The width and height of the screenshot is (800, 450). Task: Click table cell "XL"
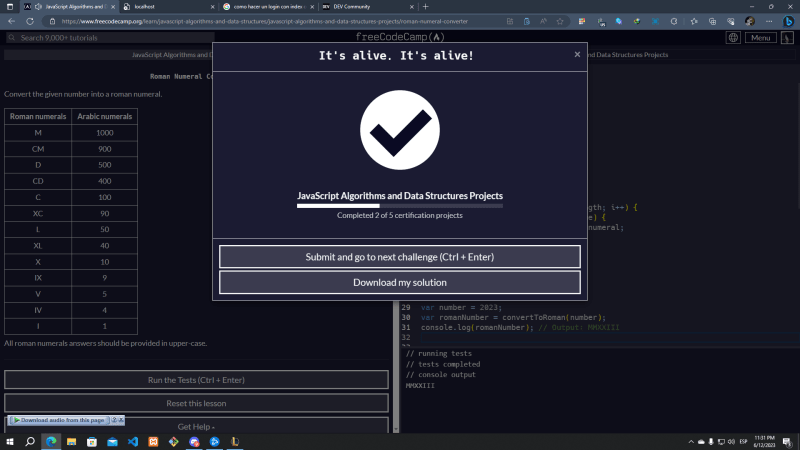38,245
